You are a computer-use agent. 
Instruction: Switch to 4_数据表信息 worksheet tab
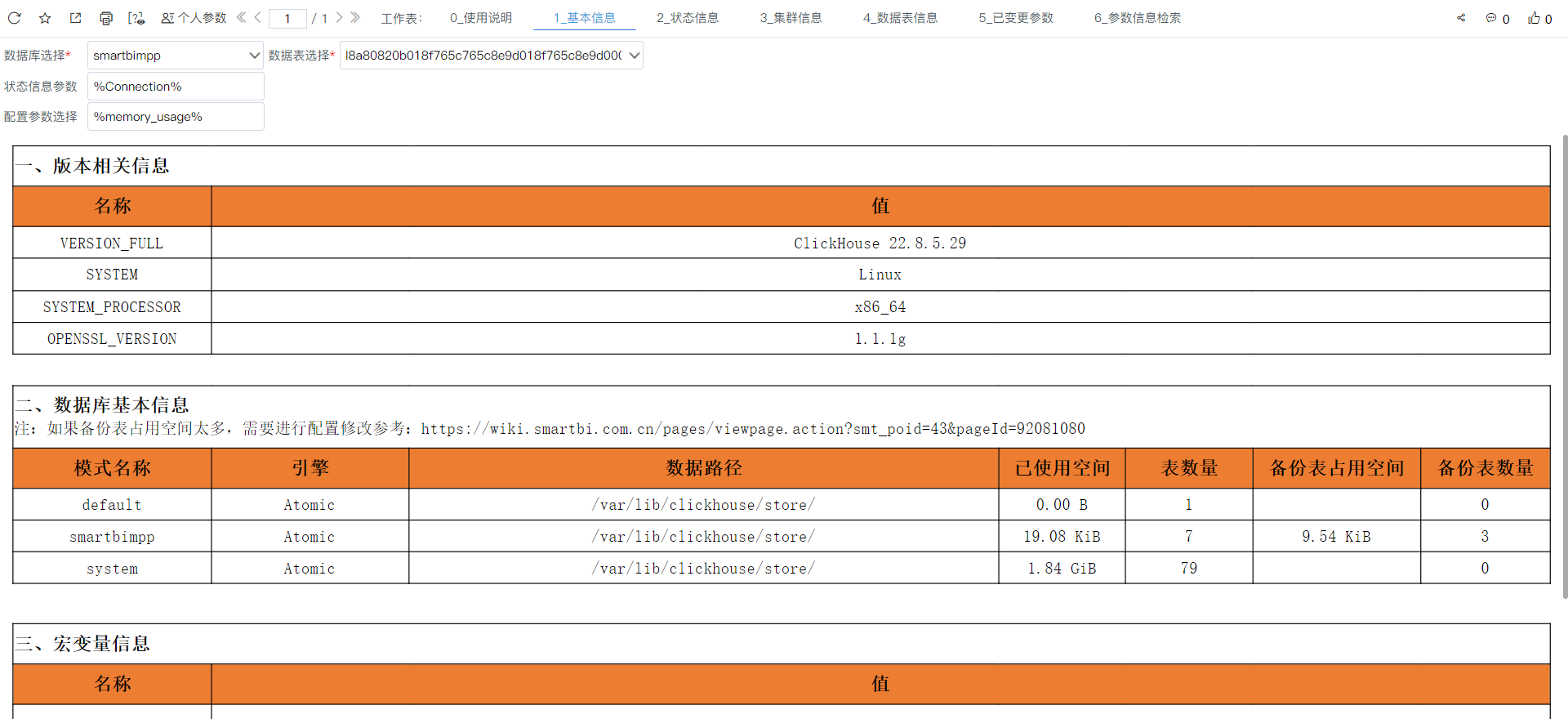900,18
